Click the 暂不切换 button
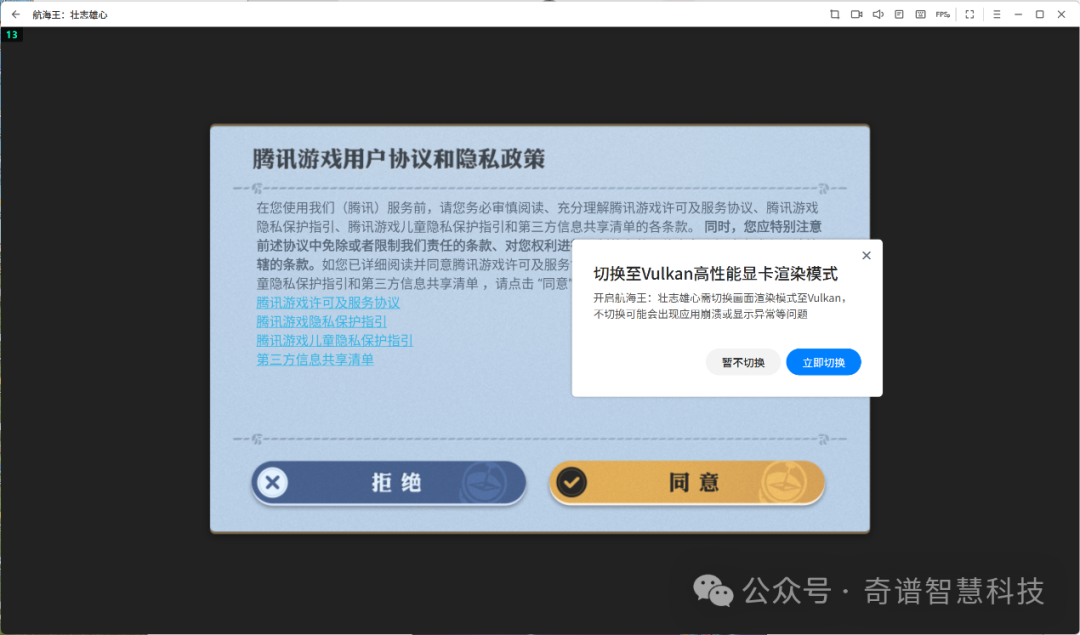This screenshot has width=1080, height=635. point(743,362)
